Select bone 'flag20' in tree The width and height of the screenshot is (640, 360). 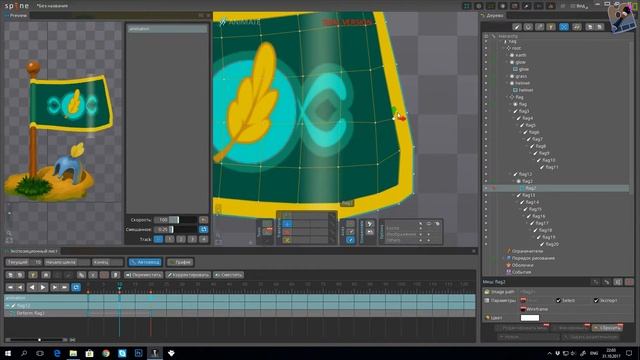(552, 244)
